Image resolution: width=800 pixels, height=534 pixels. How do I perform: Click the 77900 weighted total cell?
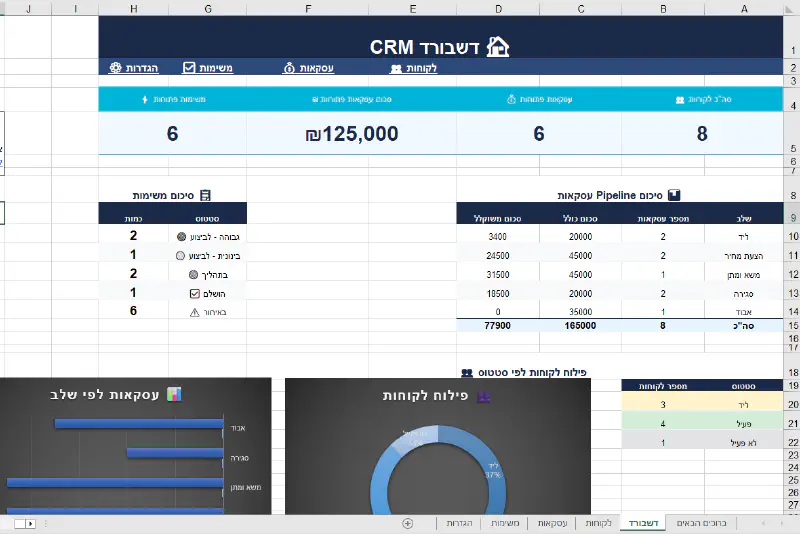(x=498, y=325)
